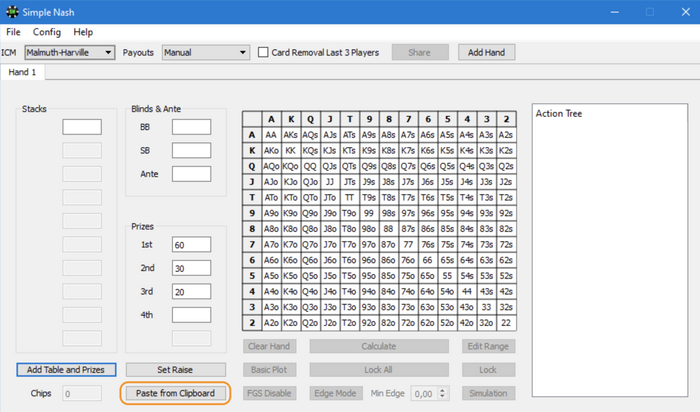Open the ICM Malmuth-Harville dropdown
This screenshot has height=412, width=700.
click(70, 53)
